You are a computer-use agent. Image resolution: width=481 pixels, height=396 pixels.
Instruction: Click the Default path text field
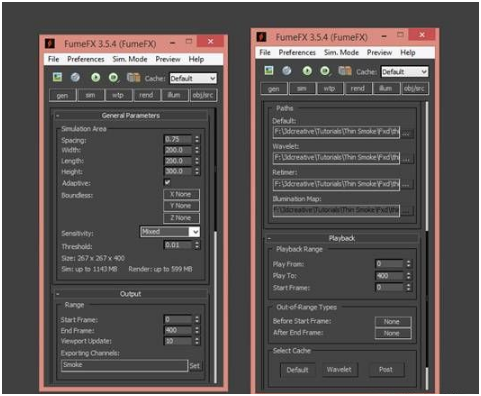click(336, 132)
